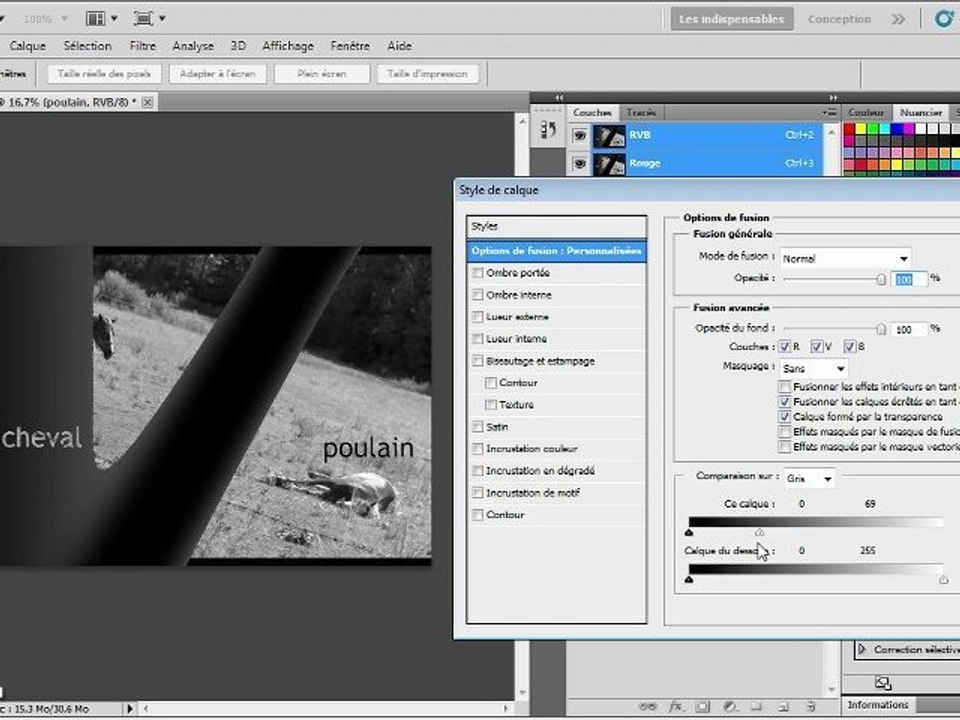Viewport: 960px width, 720px height.
Task: Open the Affichage menu
Action: point(288,46)
